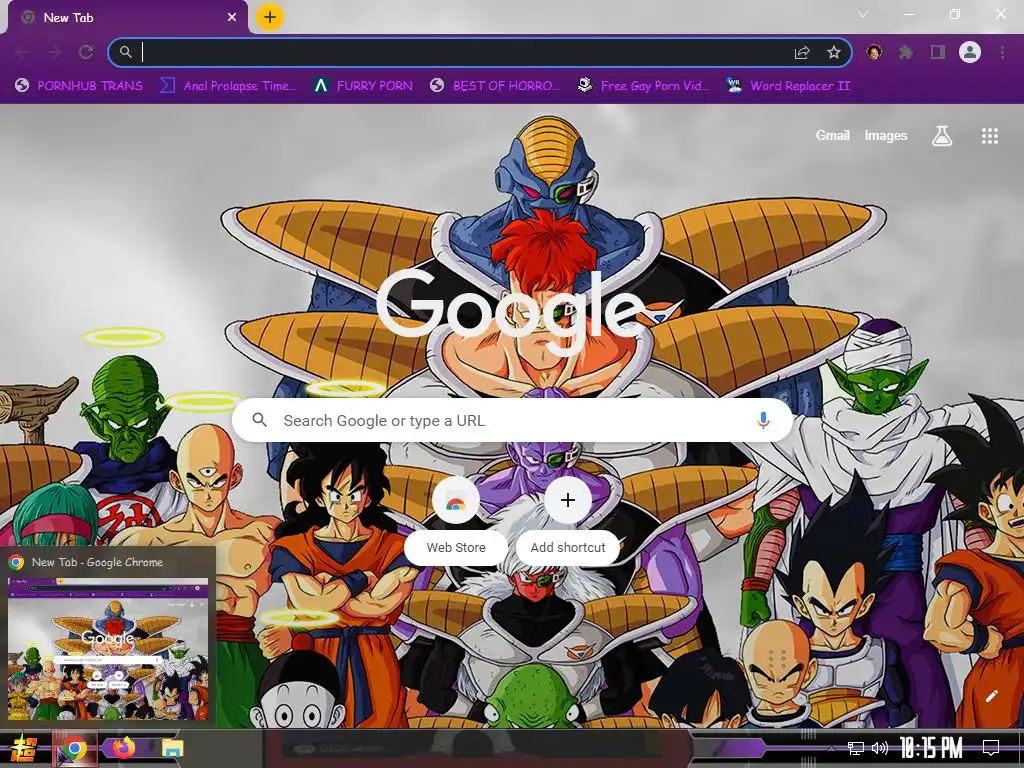Open the Free Gay Porn Vid... bookmark

[x=643, y=86]
